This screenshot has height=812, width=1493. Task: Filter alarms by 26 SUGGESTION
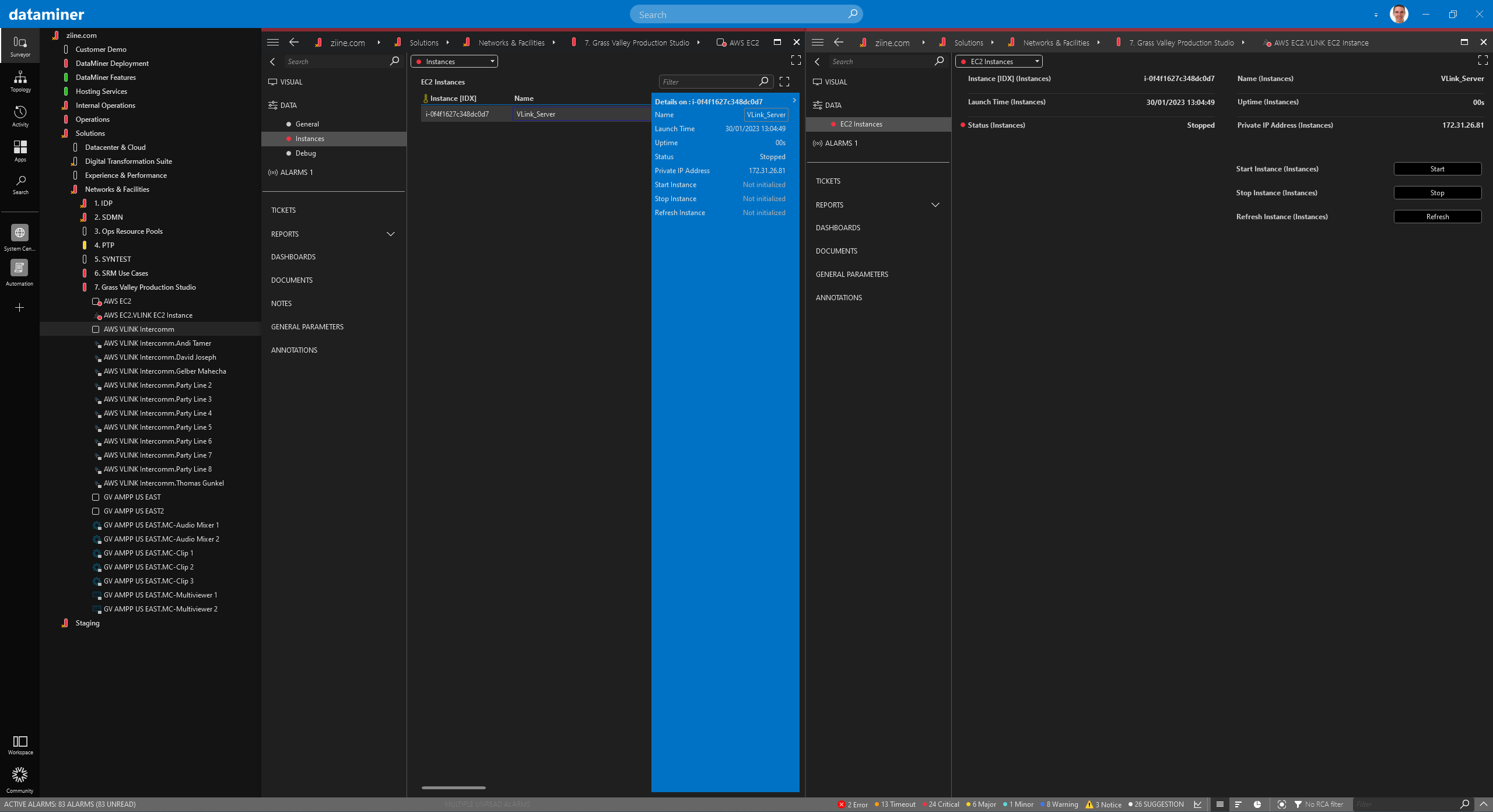tap(1156, 804)
